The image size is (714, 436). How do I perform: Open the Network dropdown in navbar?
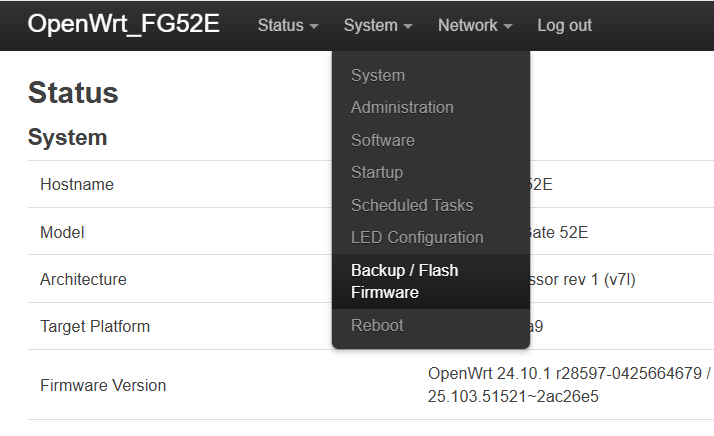point(475,25)
